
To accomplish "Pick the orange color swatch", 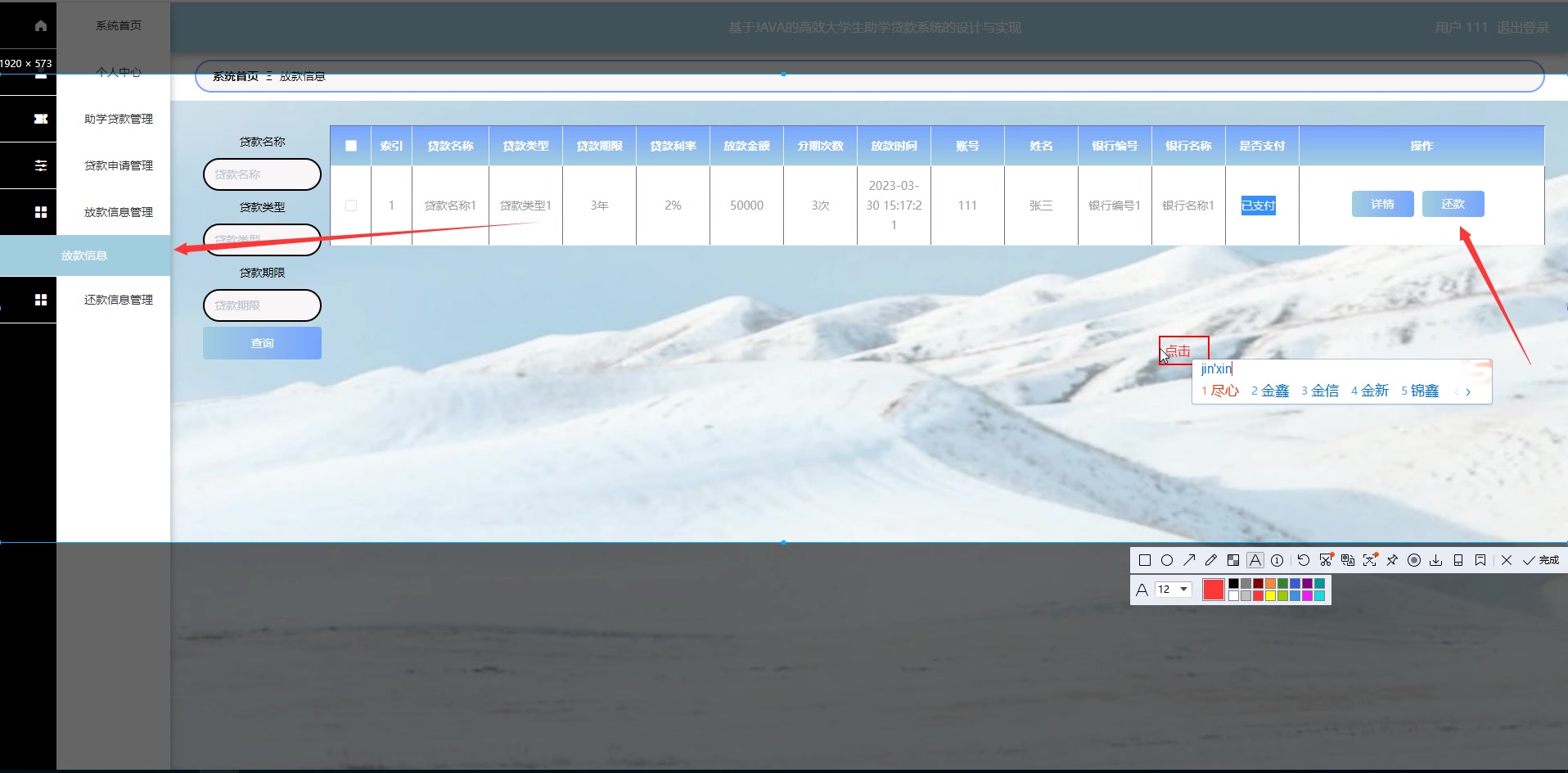I will [1270, 584].
